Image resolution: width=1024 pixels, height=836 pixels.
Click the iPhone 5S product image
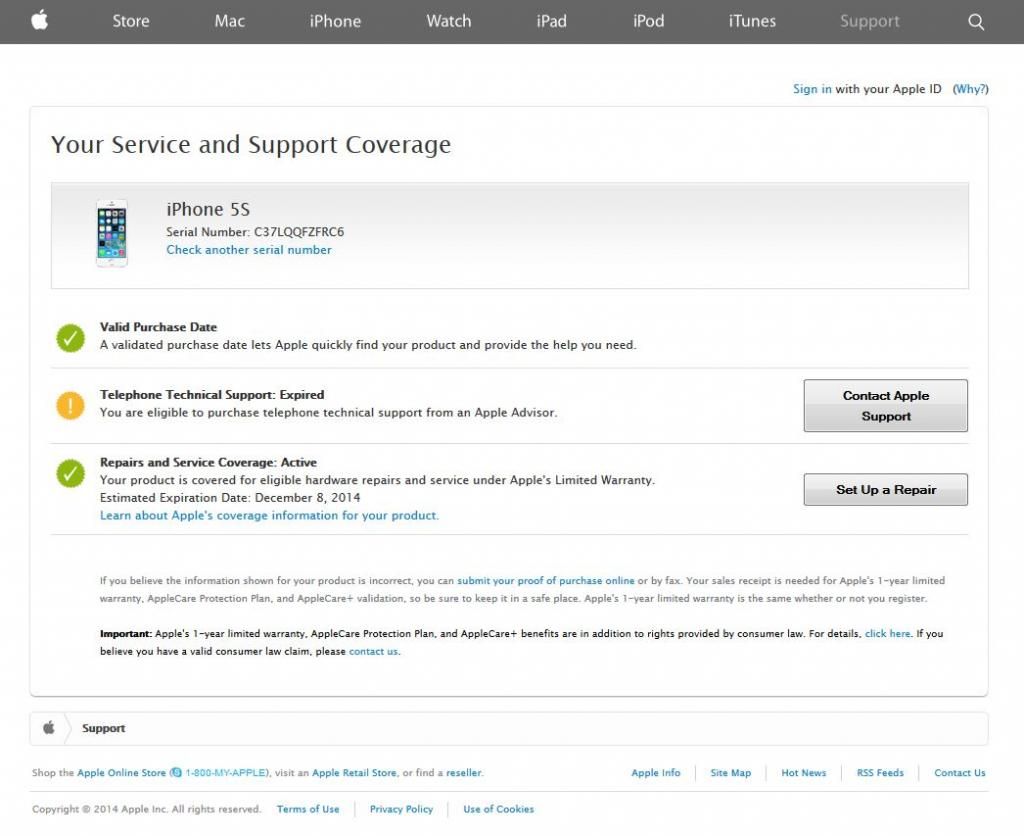(112, 234)
